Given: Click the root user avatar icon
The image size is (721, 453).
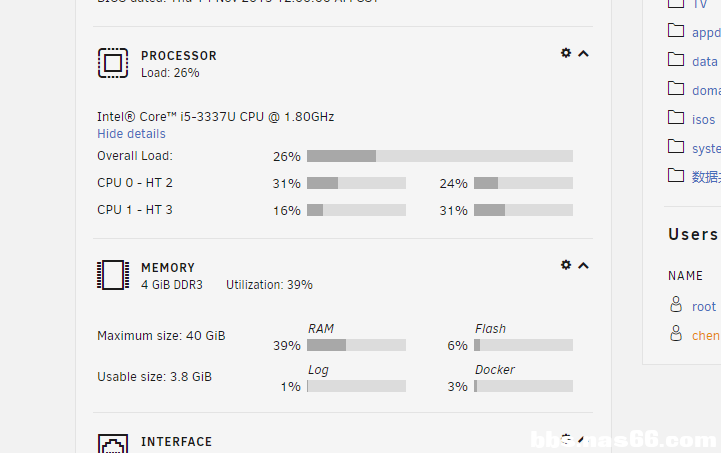Looking at the screenshot, I should 676,306.
